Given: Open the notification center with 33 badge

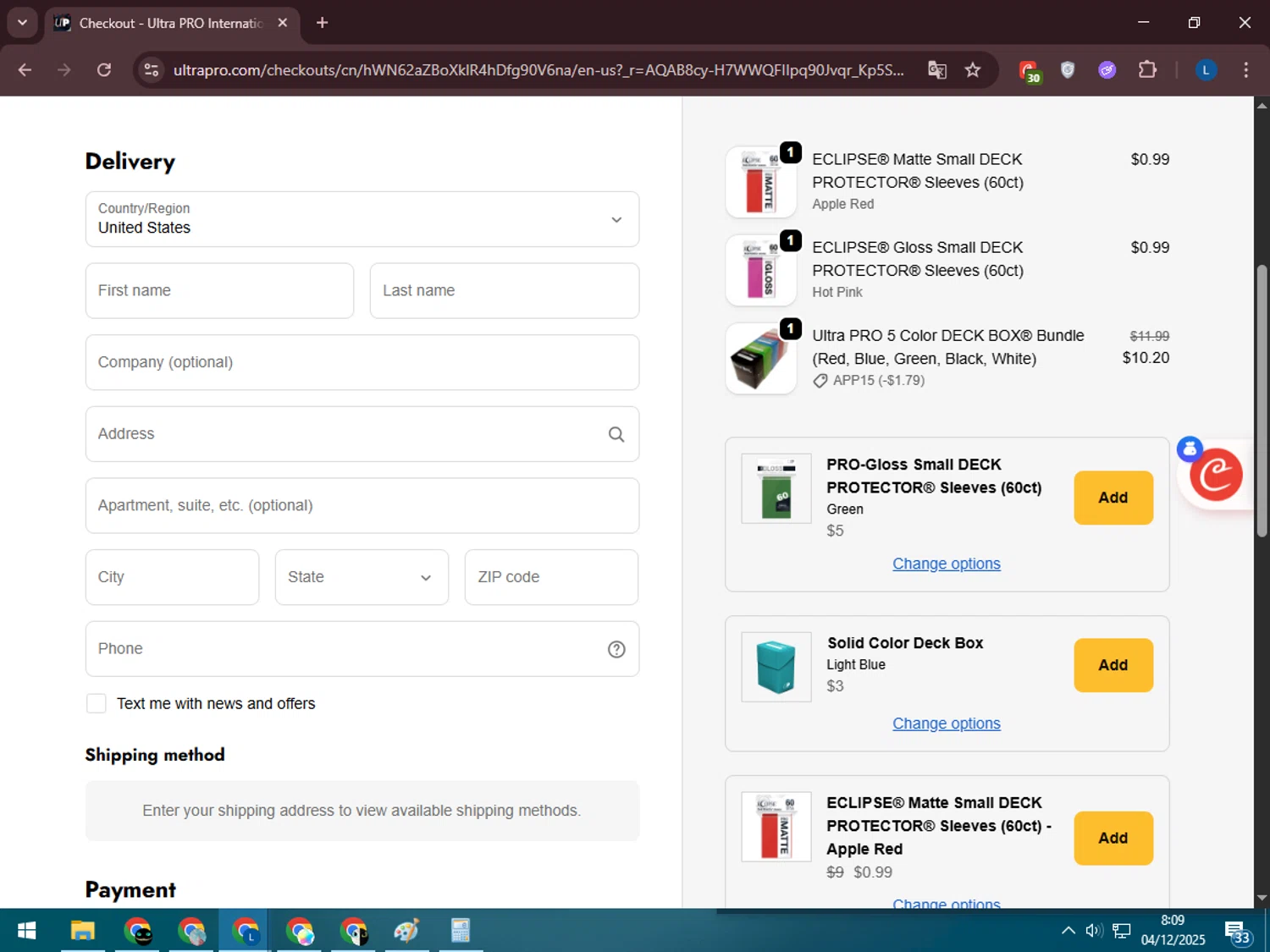Looking at the screenshot, I should (1238, 932).
